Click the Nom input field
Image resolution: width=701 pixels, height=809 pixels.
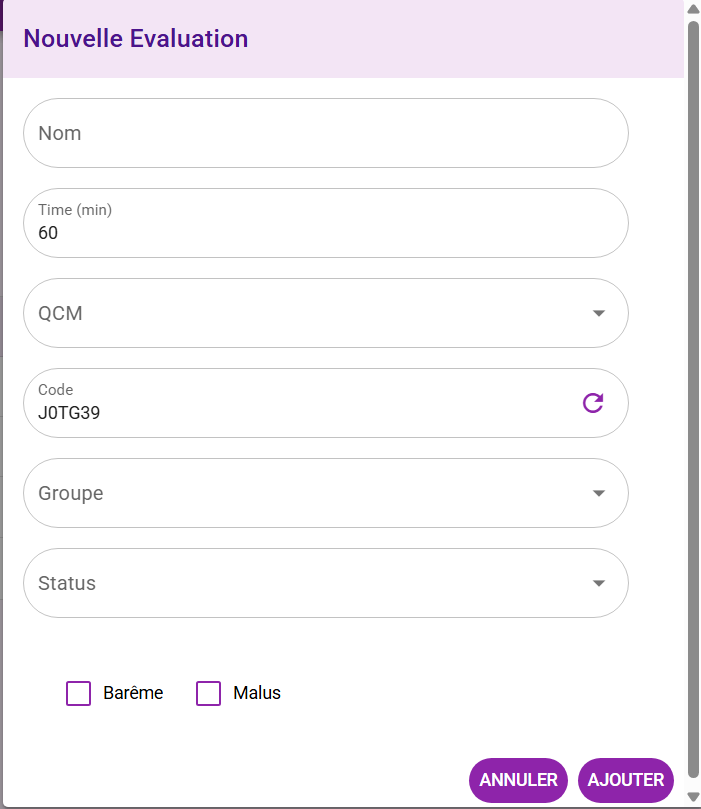point(325,132)
